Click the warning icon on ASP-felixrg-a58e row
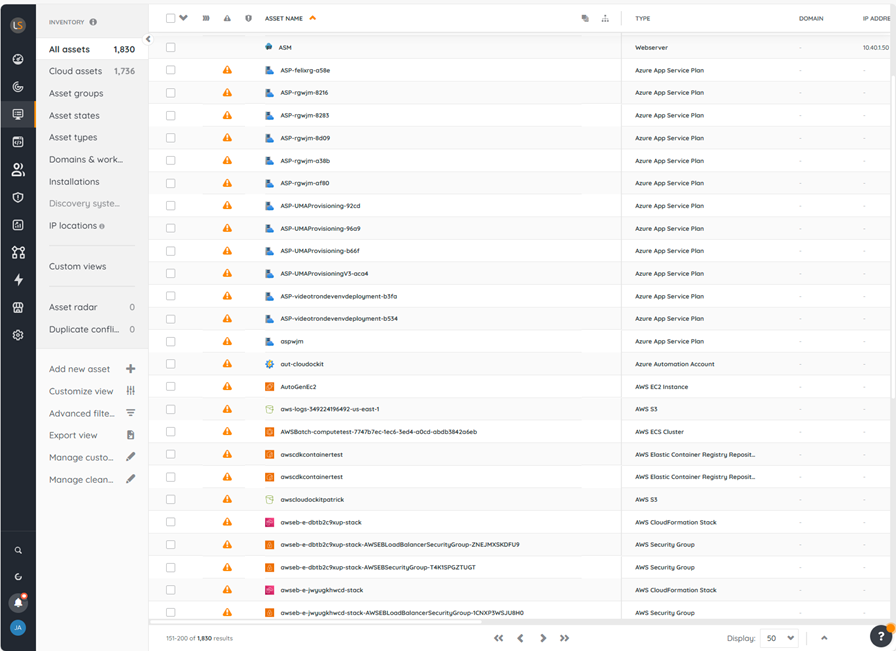The width and height of the screenshot is (896, 651). click(x=227, y=70)
